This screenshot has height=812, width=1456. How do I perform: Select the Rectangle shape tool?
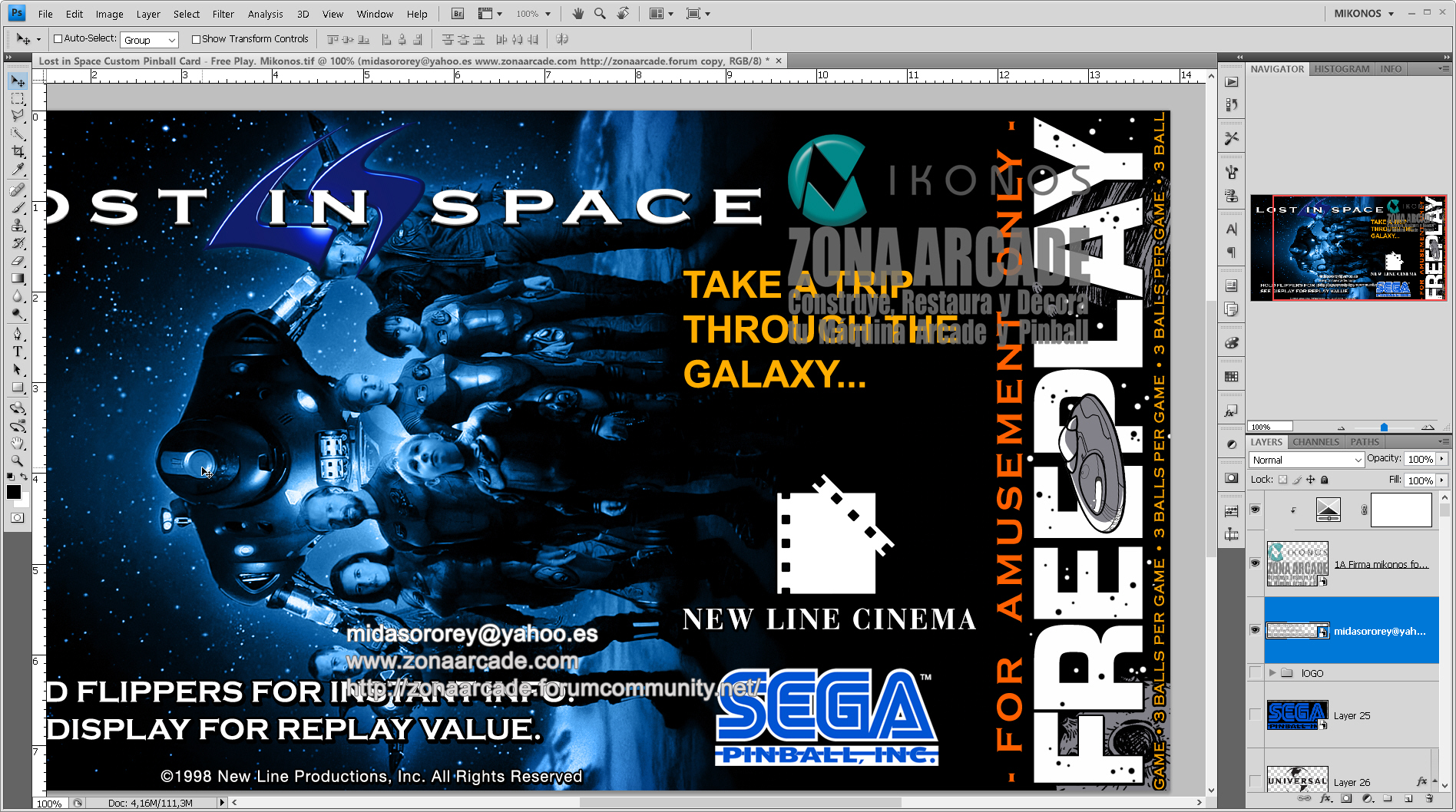click(18, 388)
